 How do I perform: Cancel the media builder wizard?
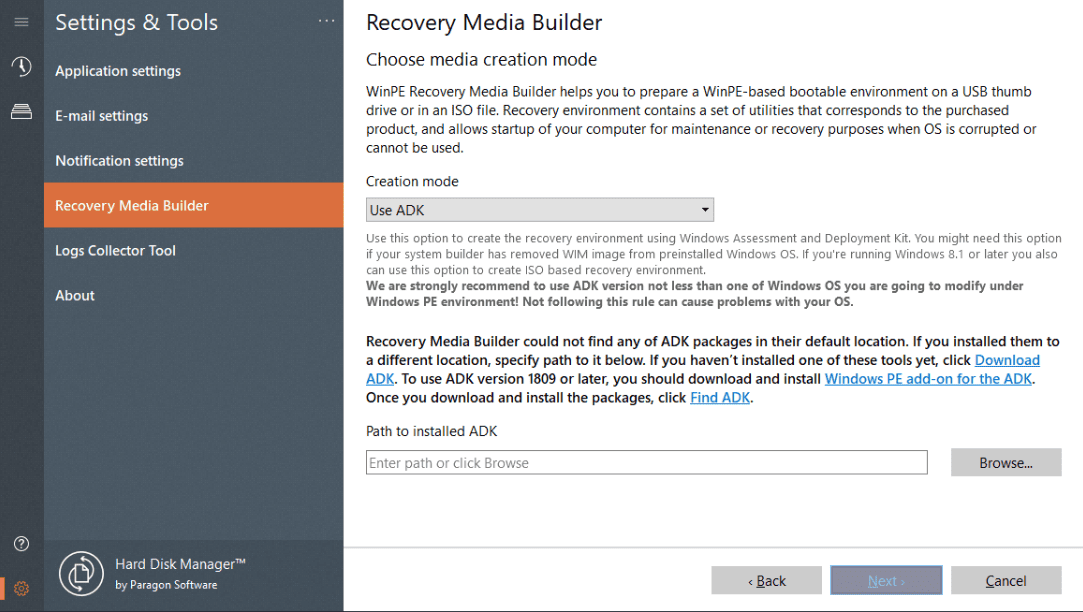click(x=1006, y=581)
